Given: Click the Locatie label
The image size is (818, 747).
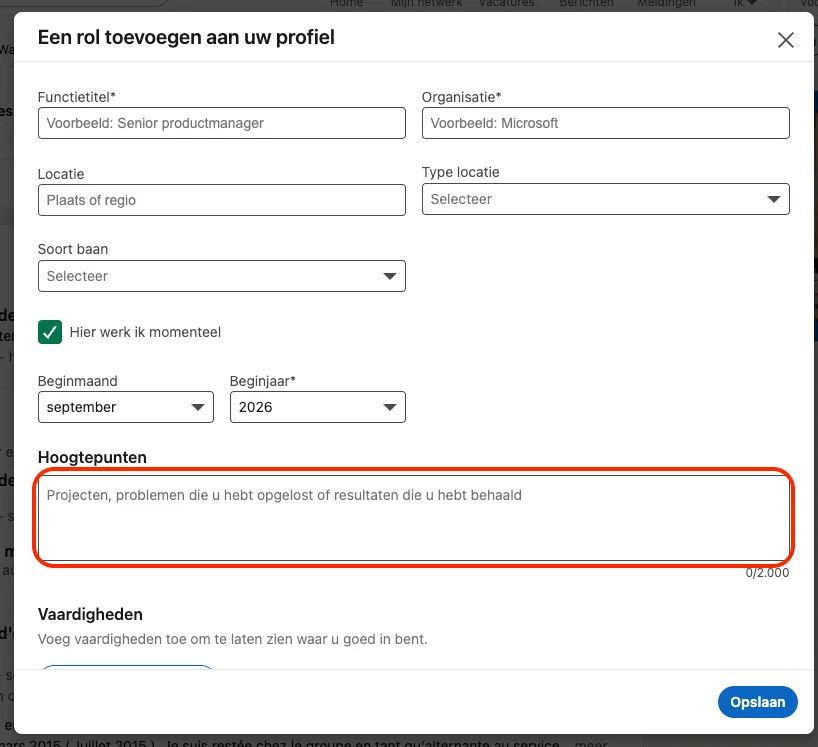Looking at the screenshot, I should pos(61,174).
